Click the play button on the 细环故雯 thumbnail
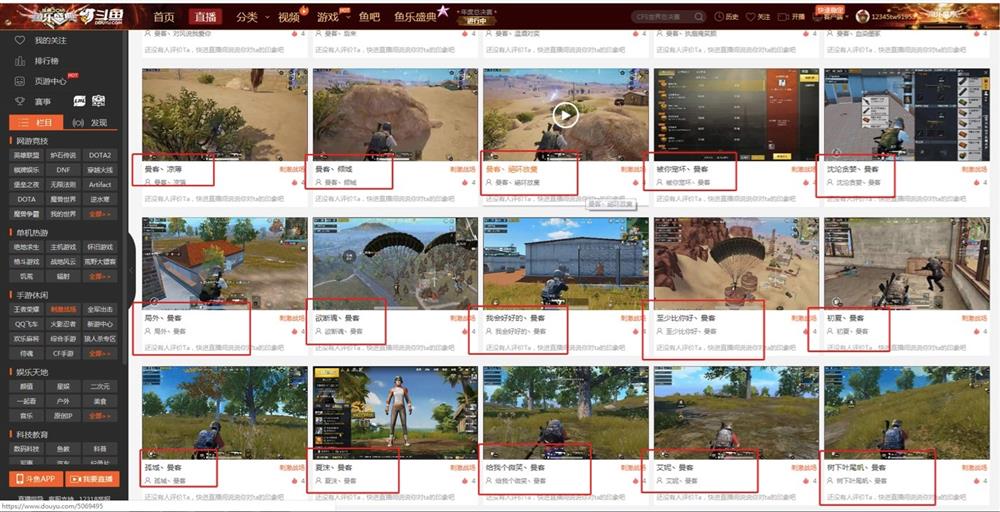 (x=565, y=115)
